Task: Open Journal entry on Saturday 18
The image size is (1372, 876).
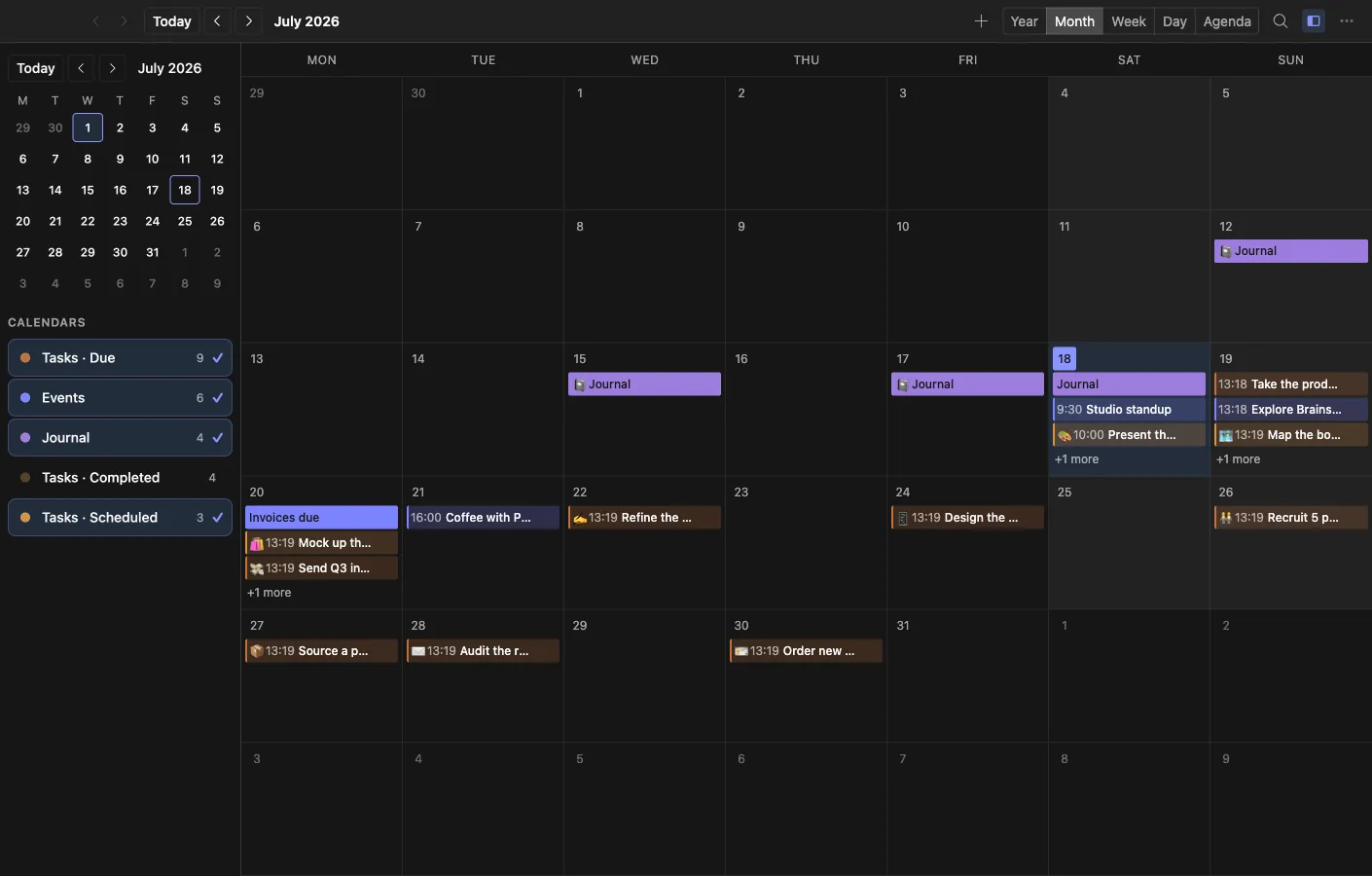Action: coord(1129,384)
